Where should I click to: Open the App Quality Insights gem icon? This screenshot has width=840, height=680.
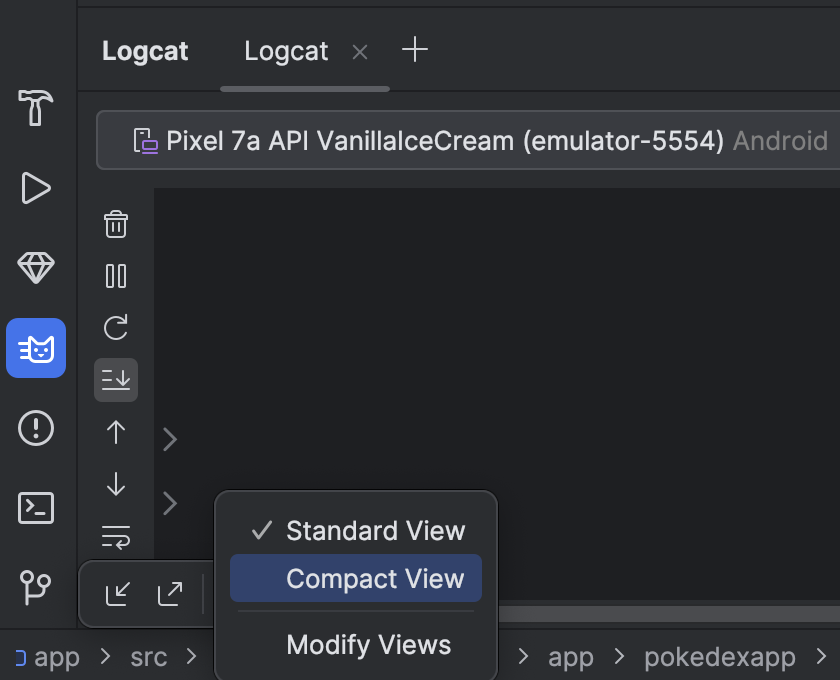(x=36, y=267)
